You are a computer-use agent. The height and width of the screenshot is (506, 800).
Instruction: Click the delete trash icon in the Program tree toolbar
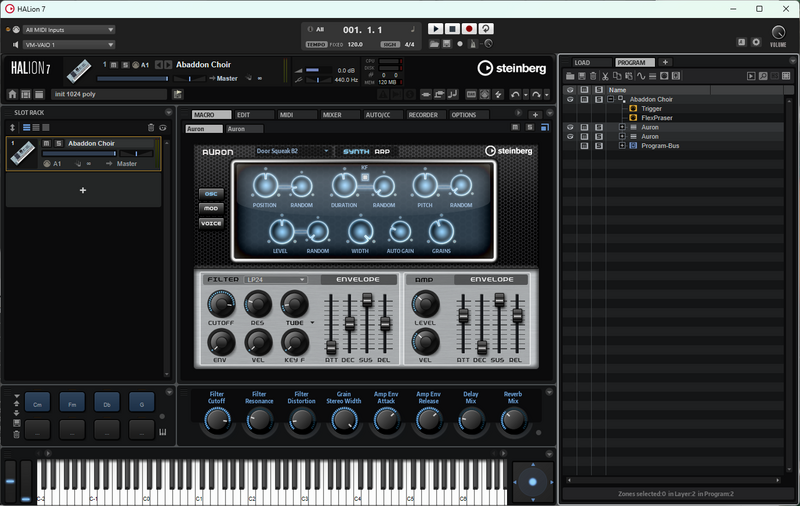(x=593, y=76)
